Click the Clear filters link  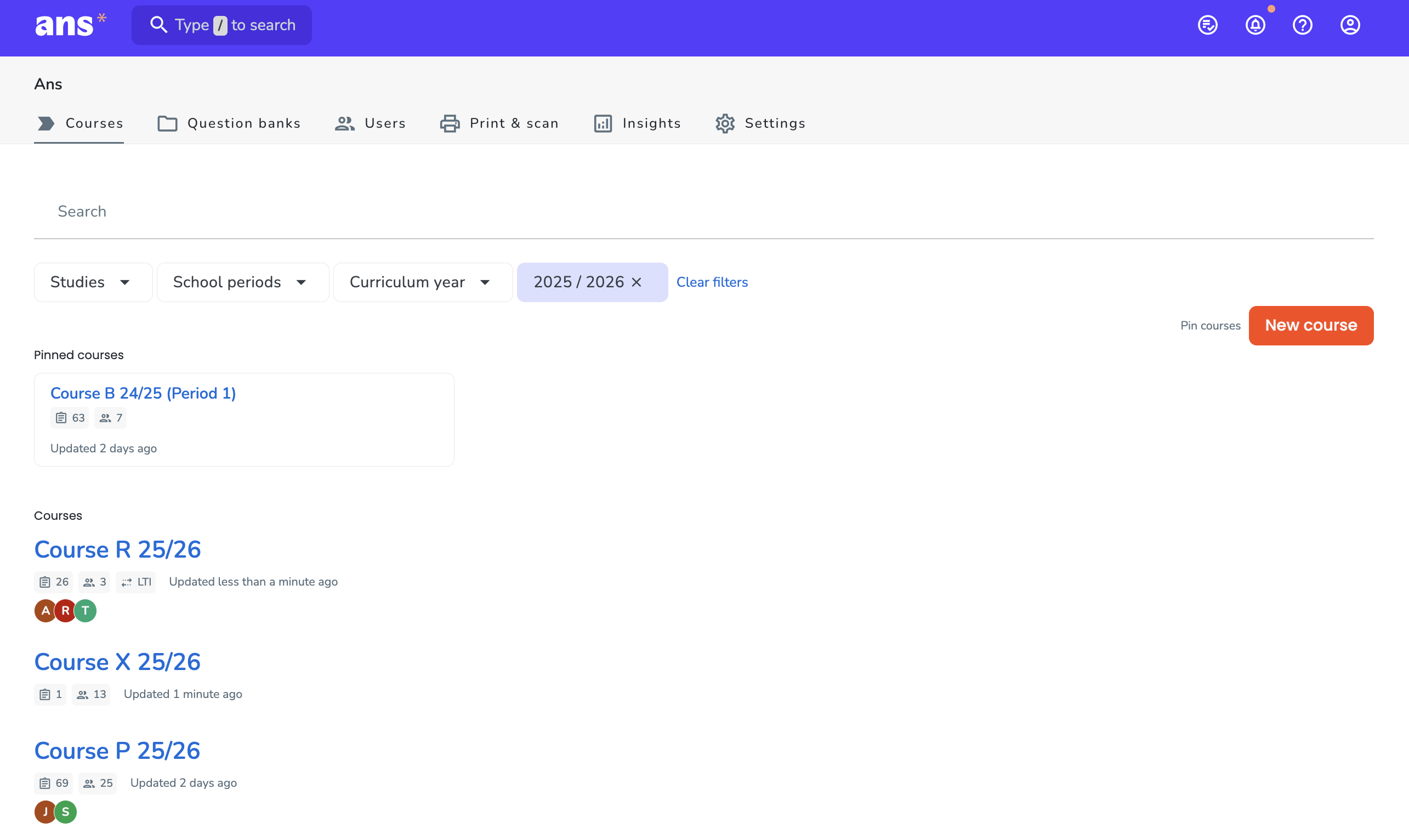click(x=712, y=282)
